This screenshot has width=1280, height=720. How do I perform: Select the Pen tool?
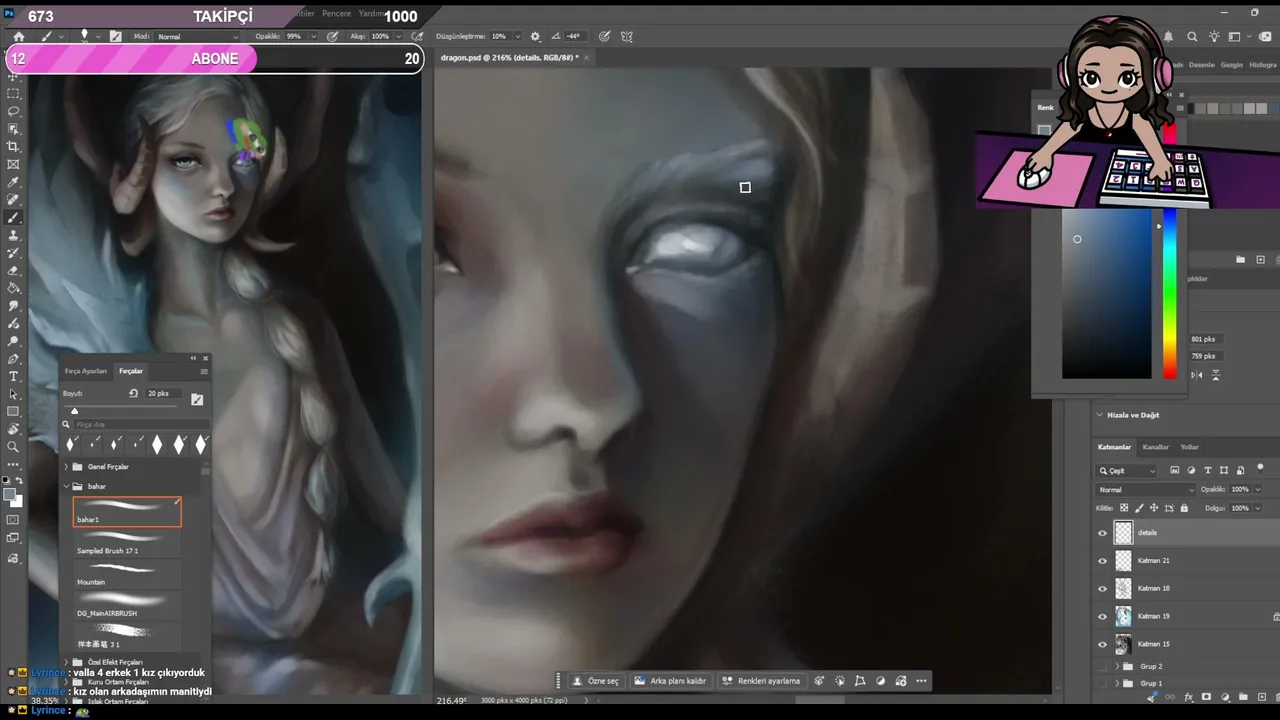point(14,358)
